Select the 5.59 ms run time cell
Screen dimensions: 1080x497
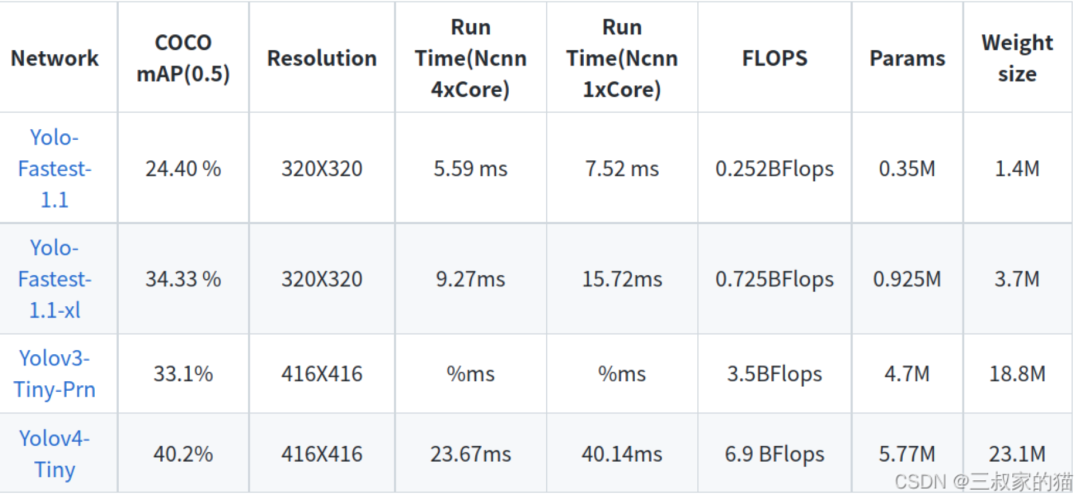pyautogui.click(x=470, y=169)
